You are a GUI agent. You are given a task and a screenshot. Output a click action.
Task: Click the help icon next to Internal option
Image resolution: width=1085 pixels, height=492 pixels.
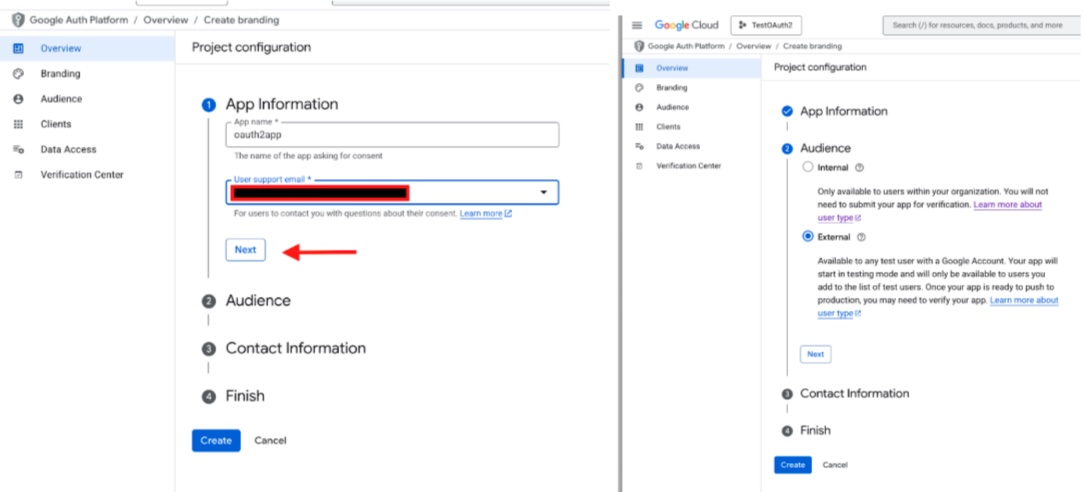coord(859,167)
